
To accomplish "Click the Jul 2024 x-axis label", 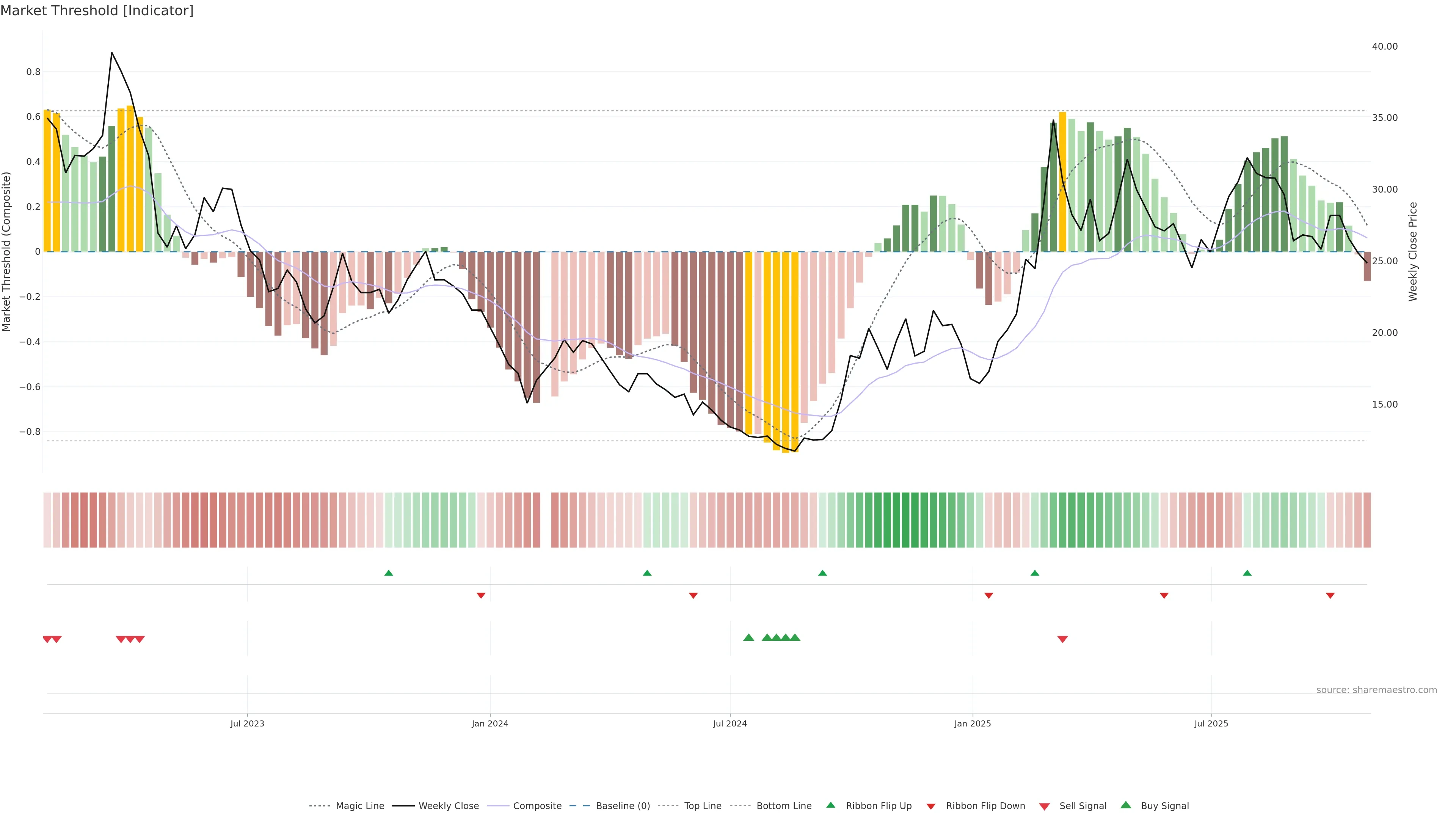I will (x=730, y=723).
